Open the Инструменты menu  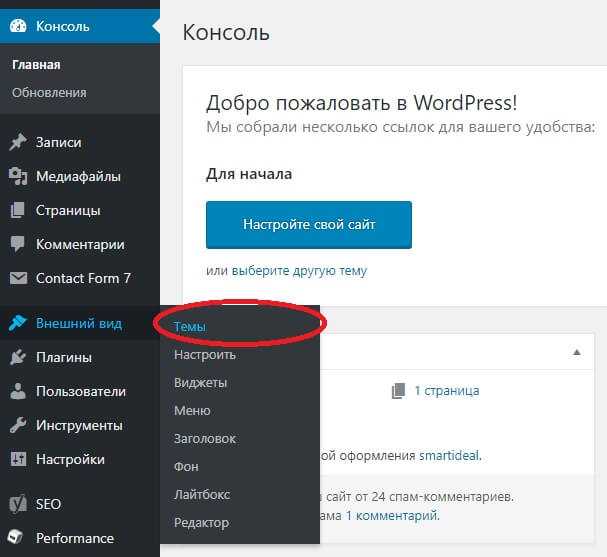point(80,425)
